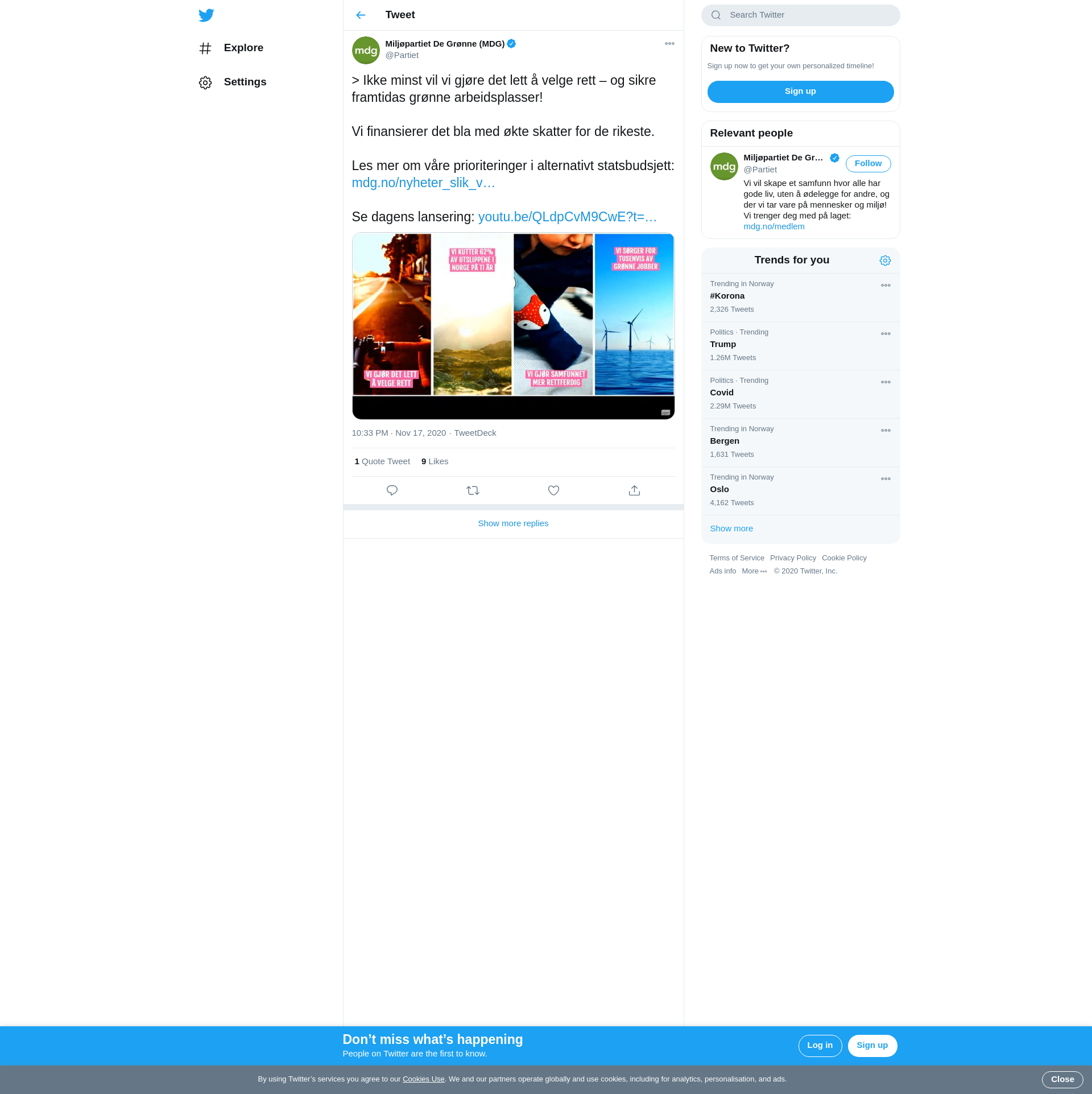Screen dimensions: 1092x1094
Task: Open the tweet's more options menu
Action: [669, 44]
